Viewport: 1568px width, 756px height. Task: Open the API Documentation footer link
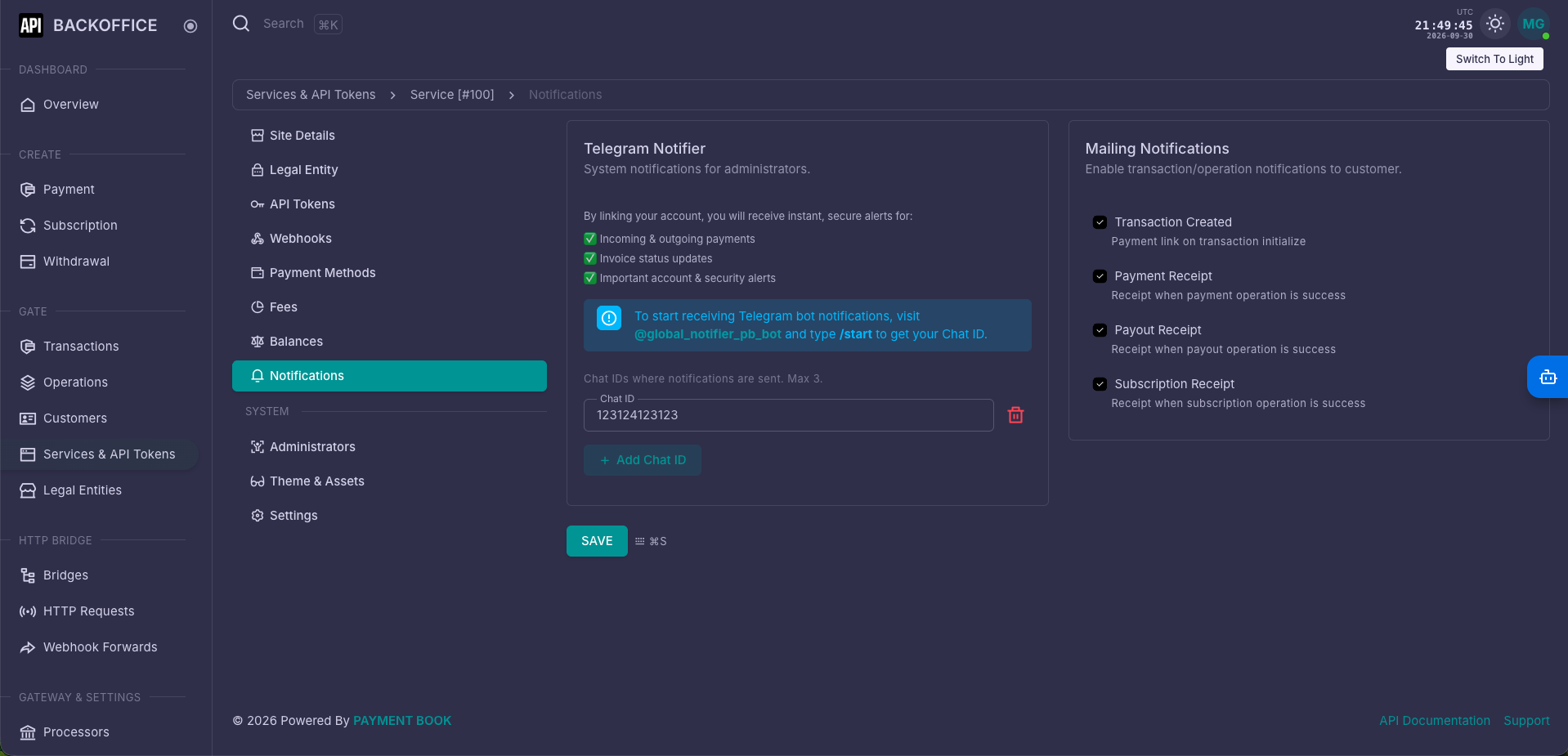click(1435, 721)
